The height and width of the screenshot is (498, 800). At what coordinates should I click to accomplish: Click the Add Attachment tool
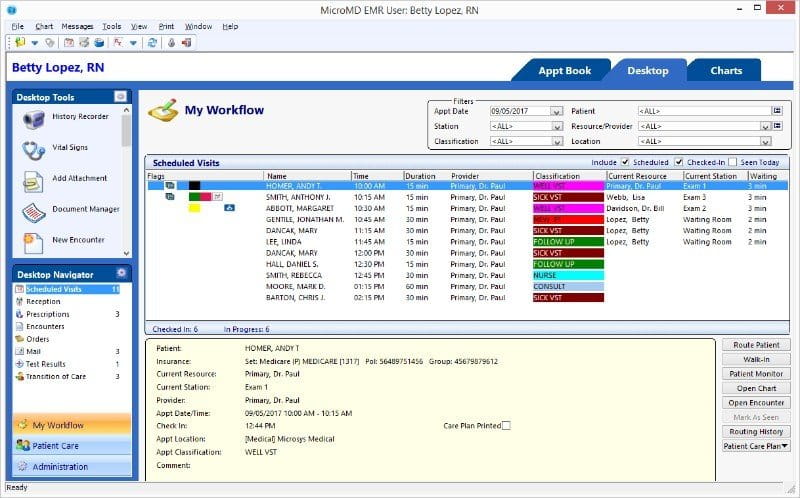pos(65,180)
